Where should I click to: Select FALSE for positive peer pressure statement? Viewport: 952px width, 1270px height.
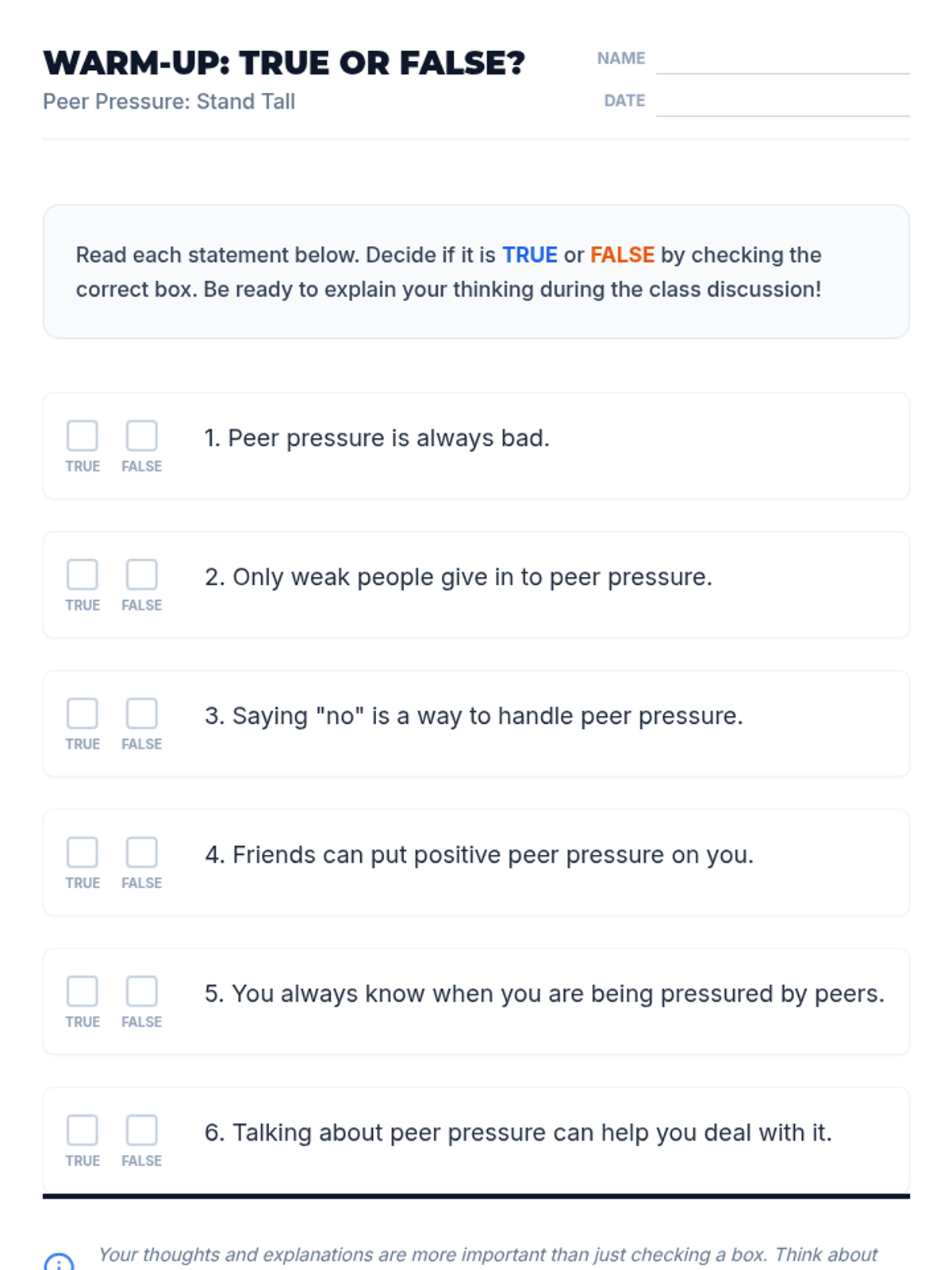point(142,852)
